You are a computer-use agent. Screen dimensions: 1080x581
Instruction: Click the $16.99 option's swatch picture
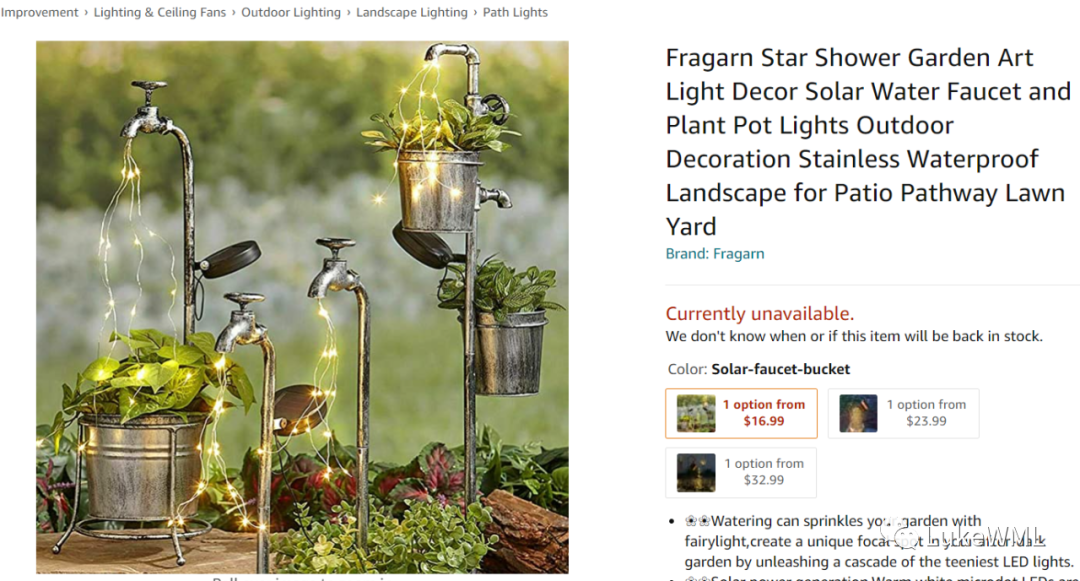tap(696, 413)
